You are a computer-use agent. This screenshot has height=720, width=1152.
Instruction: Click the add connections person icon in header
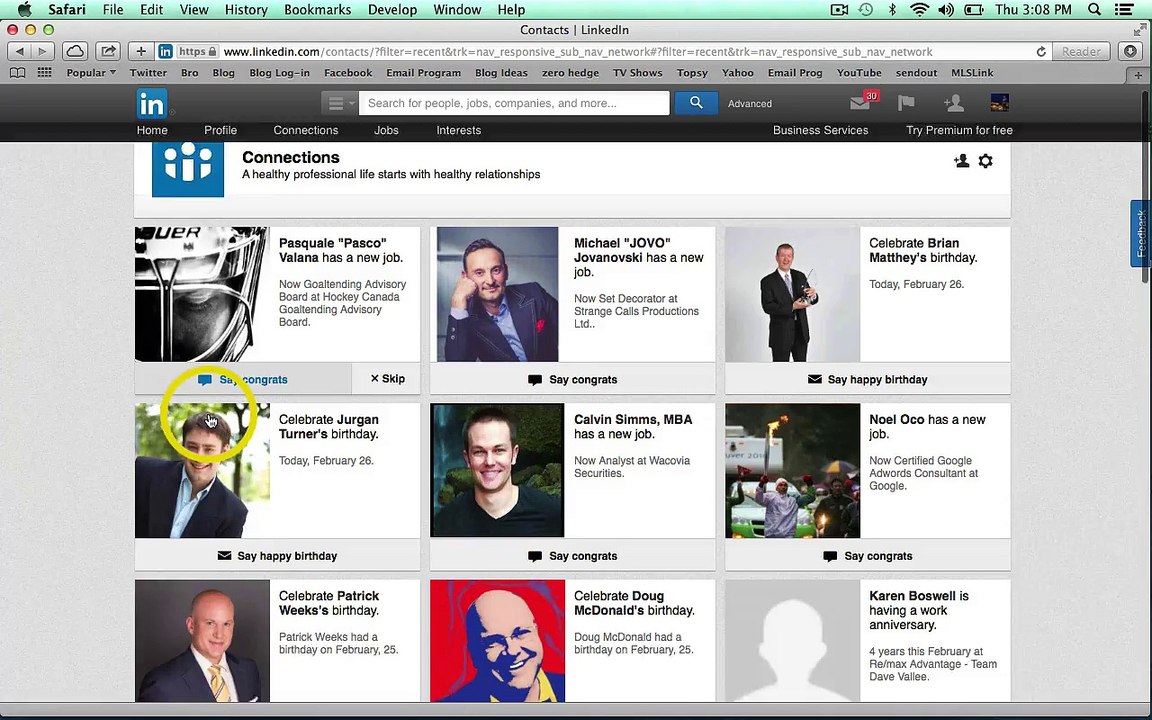954,103
